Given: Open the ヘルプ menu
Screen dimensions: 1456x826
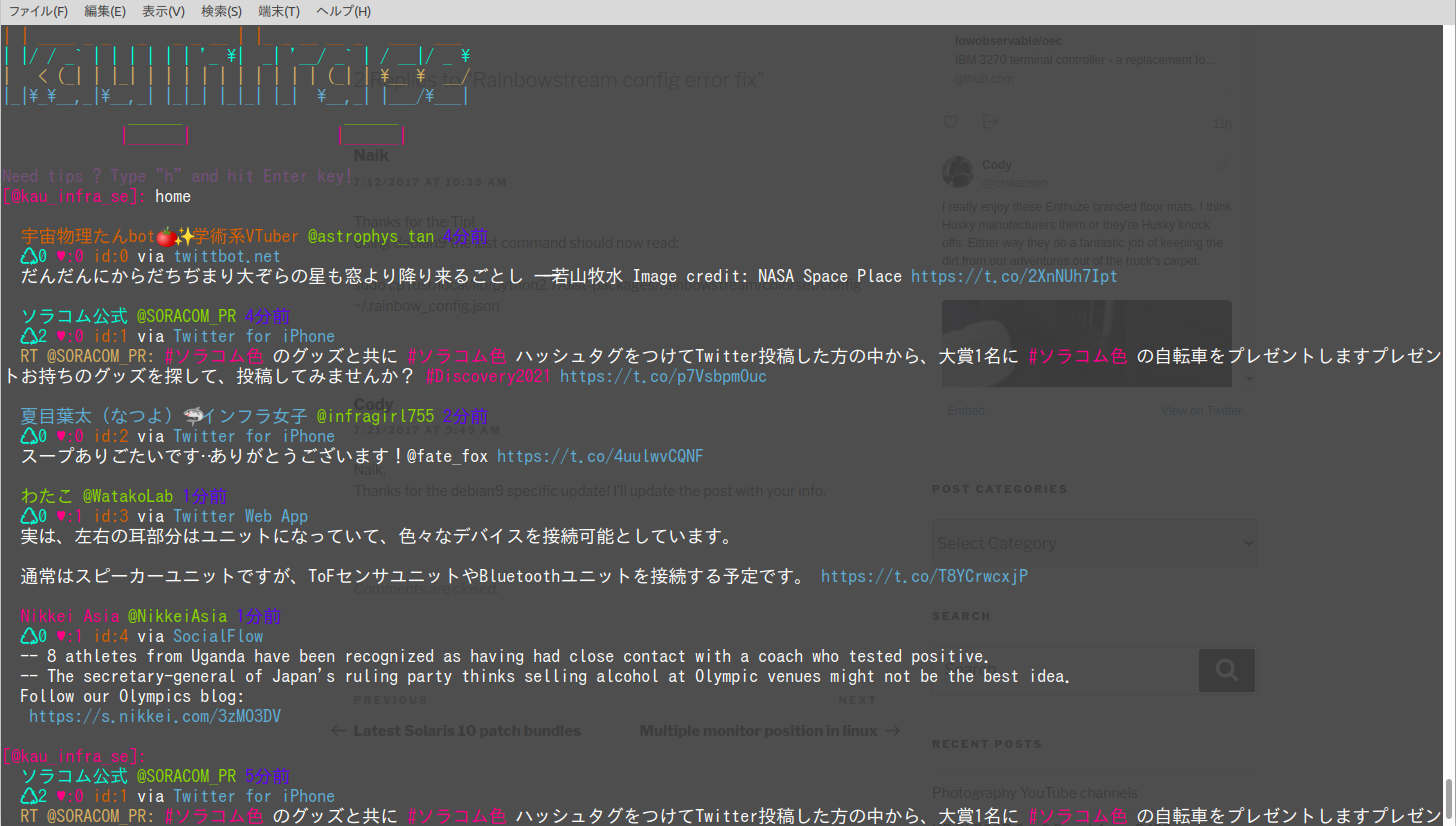Looking at the screenshot, I should [342, 11].
